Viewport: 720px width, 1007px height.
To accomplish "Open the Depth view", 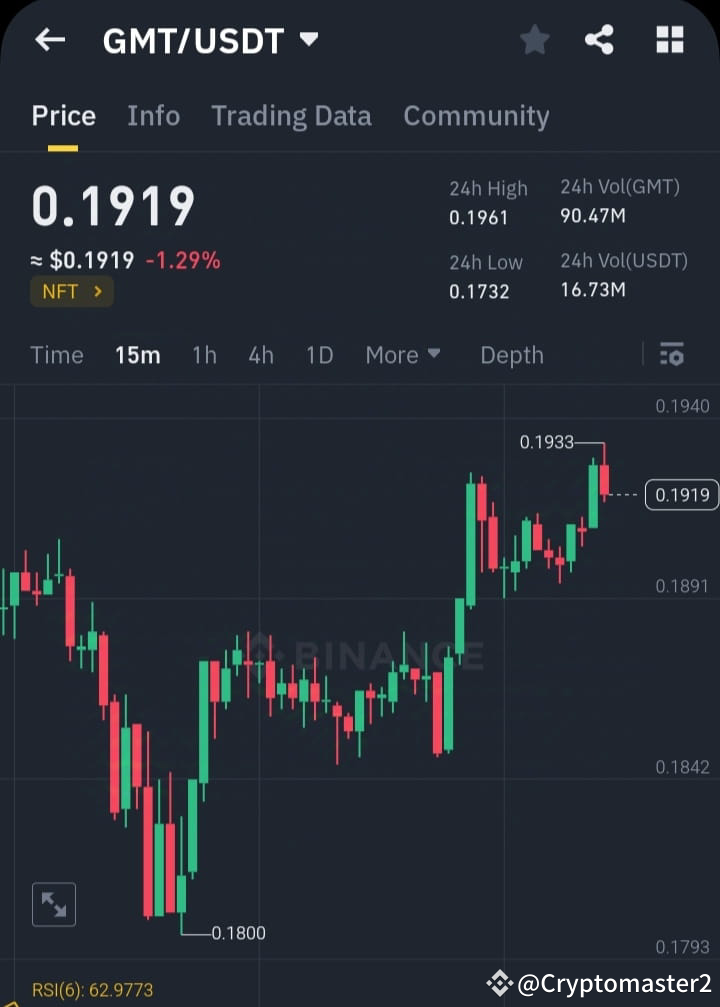I will click(x=511, y=355).
